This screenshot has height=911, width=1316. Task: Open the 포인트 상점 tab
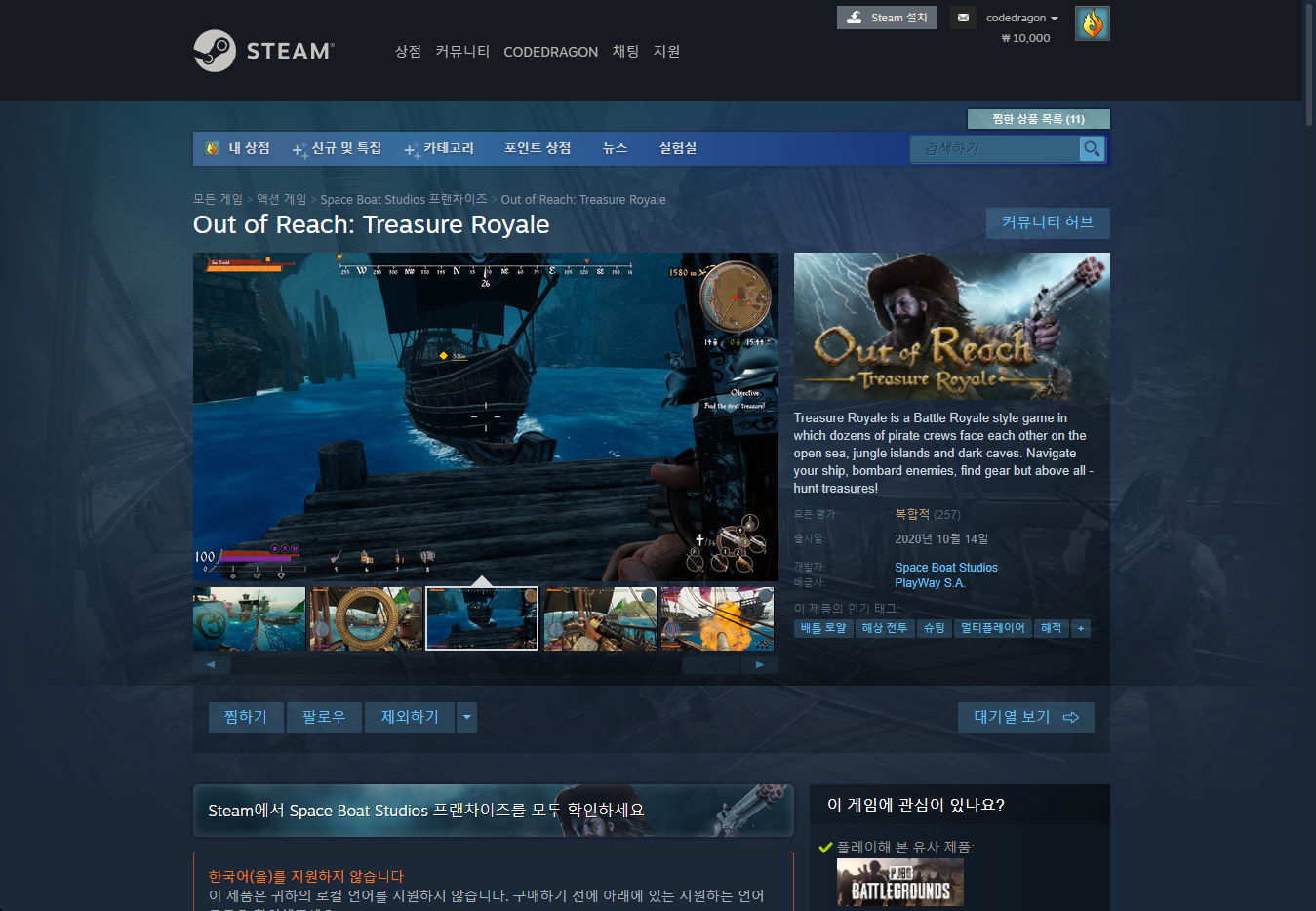[538, 148]
